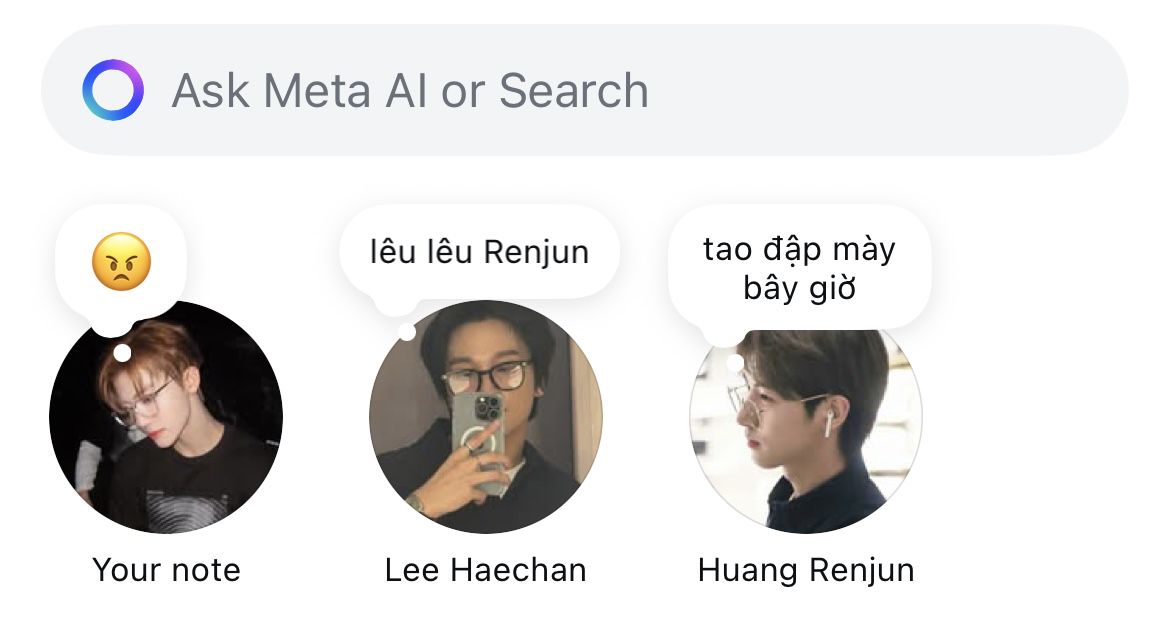This screenshot has width=1170, height=626.
Task: Tap the "Your note" label
Action: pos(166,570)
